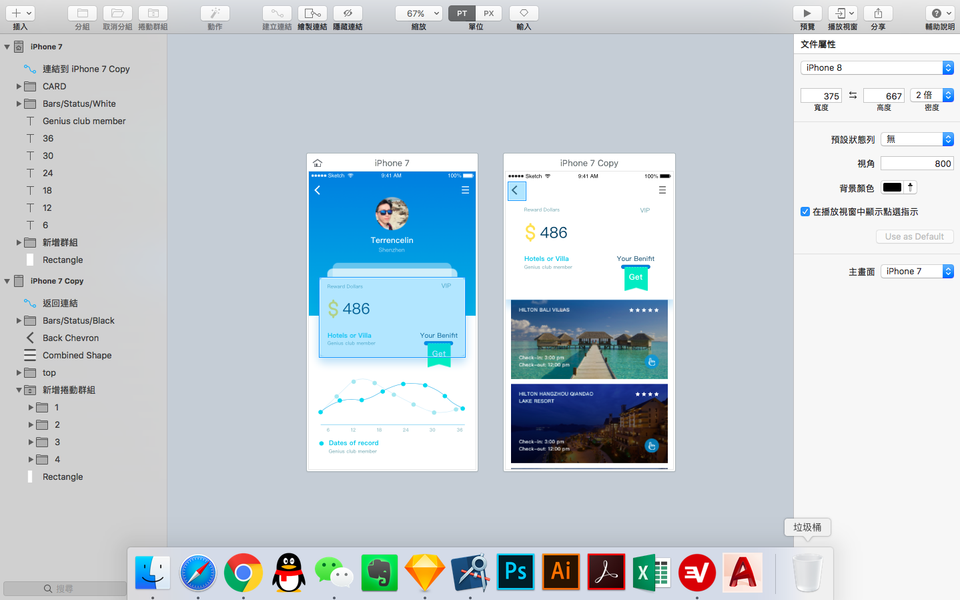Open Google Chrome from the dock
This screenshot has height=600, width=960.
point(243,573)
